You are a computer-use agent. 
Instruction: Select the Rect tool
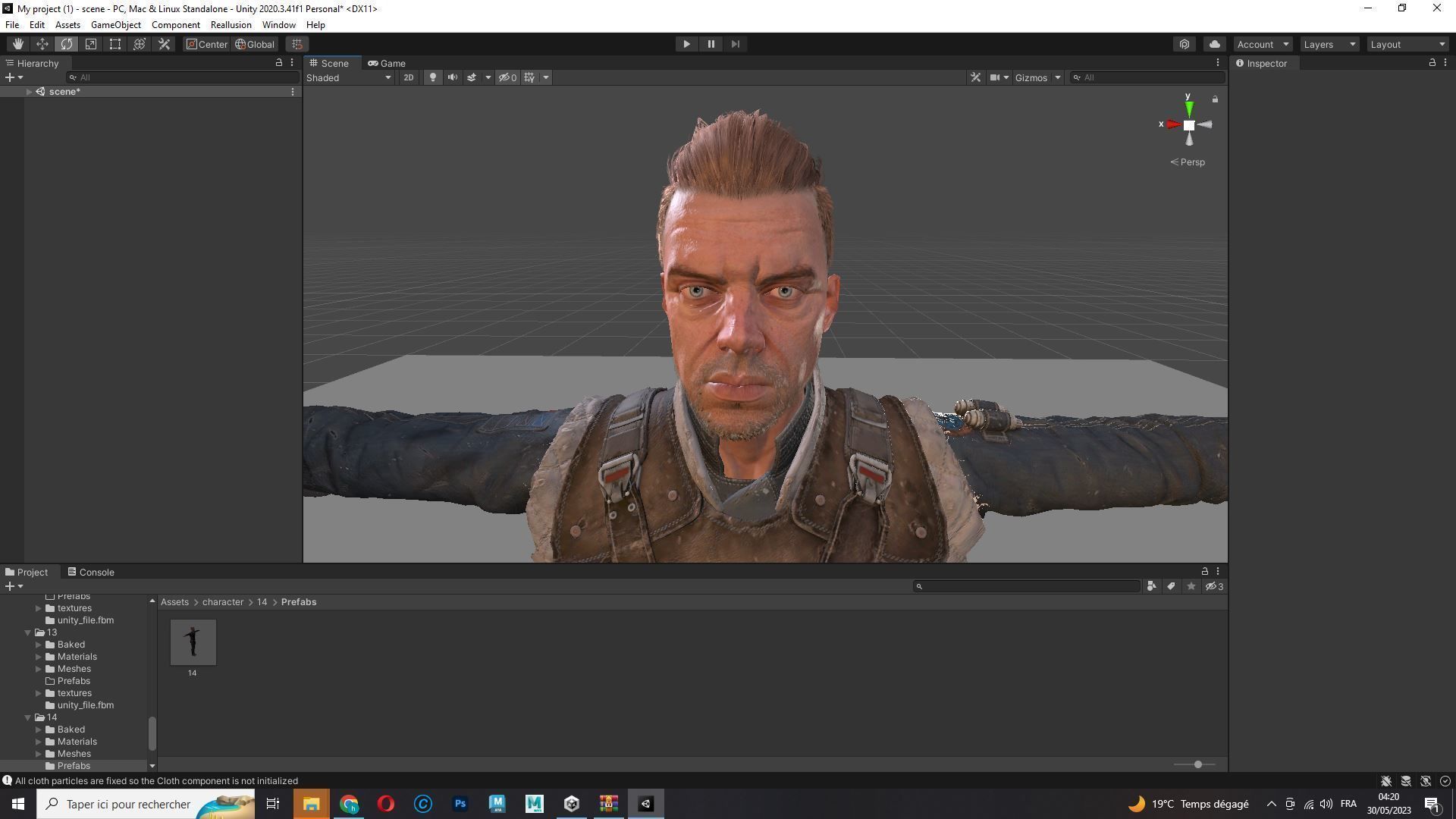point(115,44)
